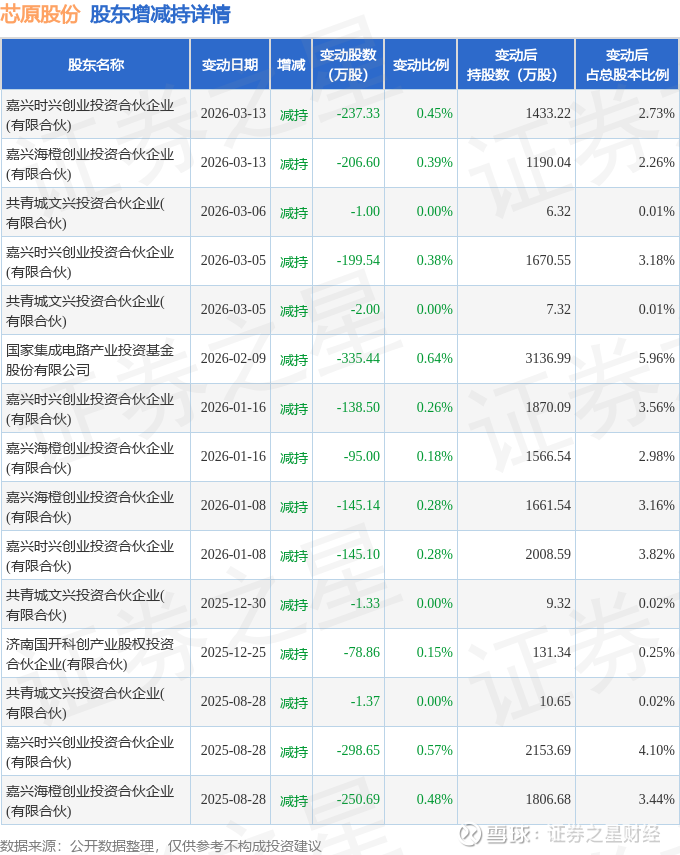Click the date cell 2025-12-30

click(x=233, y=603)
